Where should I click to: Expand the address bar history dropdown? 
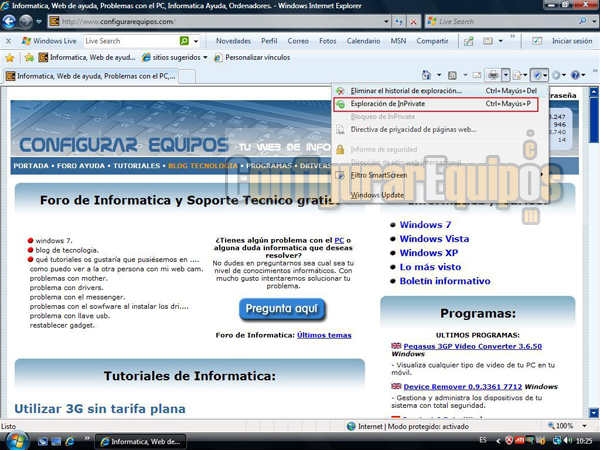(x=386, y=22)
